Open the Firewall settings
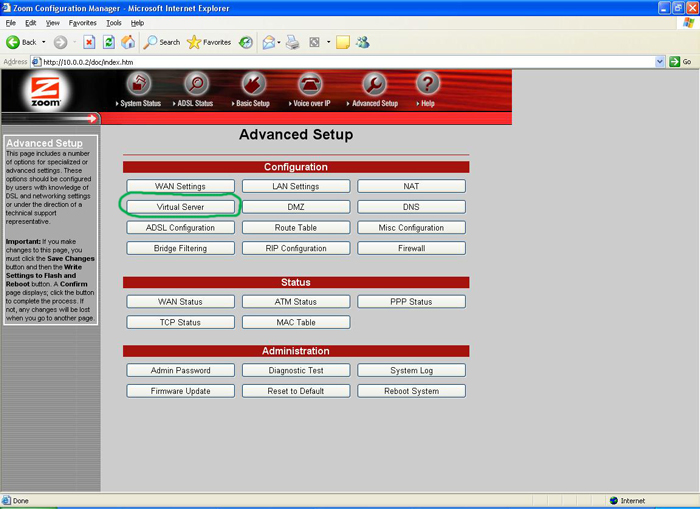The image size is (700, 509). point(411,248)
